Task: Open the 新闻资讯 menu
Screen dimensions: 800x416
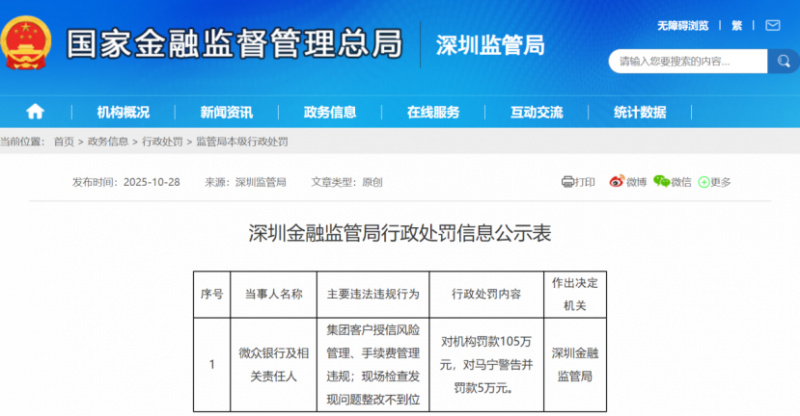Action: [x=226, y=111]
